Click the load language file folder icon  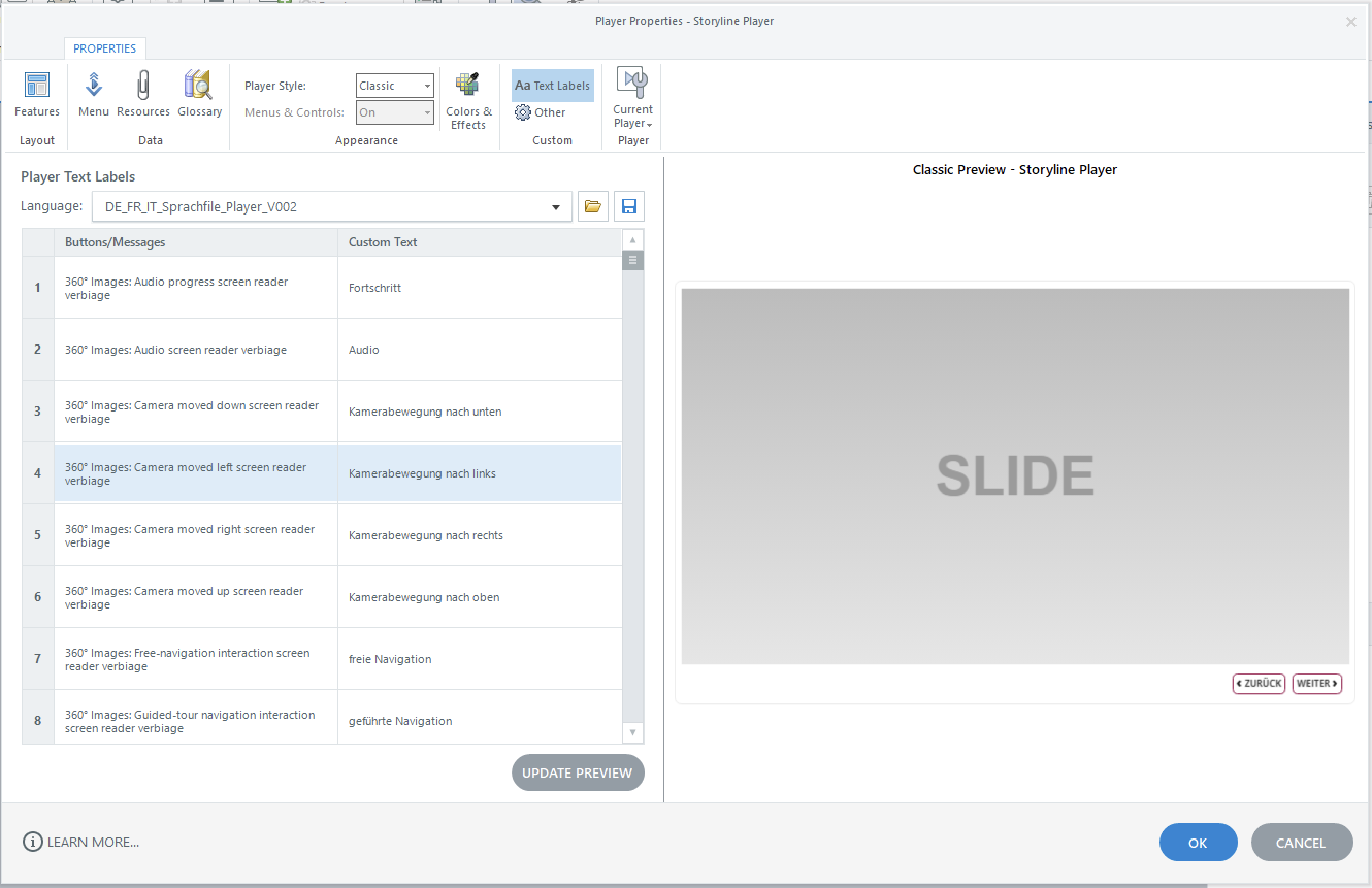(x=593, y=206)
